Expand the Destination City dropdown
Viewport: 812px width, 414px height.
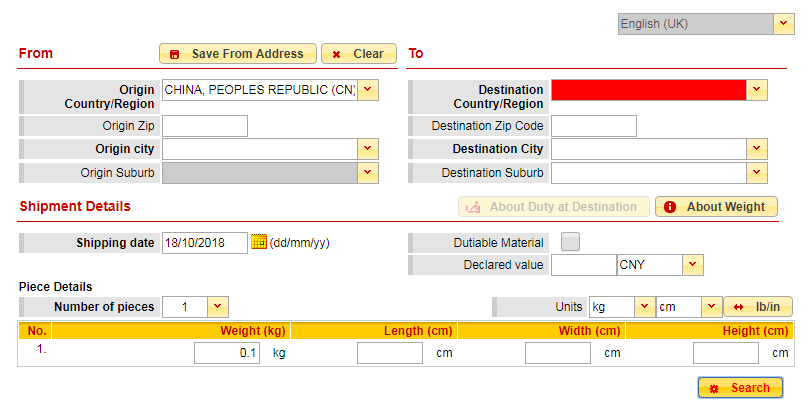coord(757,149)
